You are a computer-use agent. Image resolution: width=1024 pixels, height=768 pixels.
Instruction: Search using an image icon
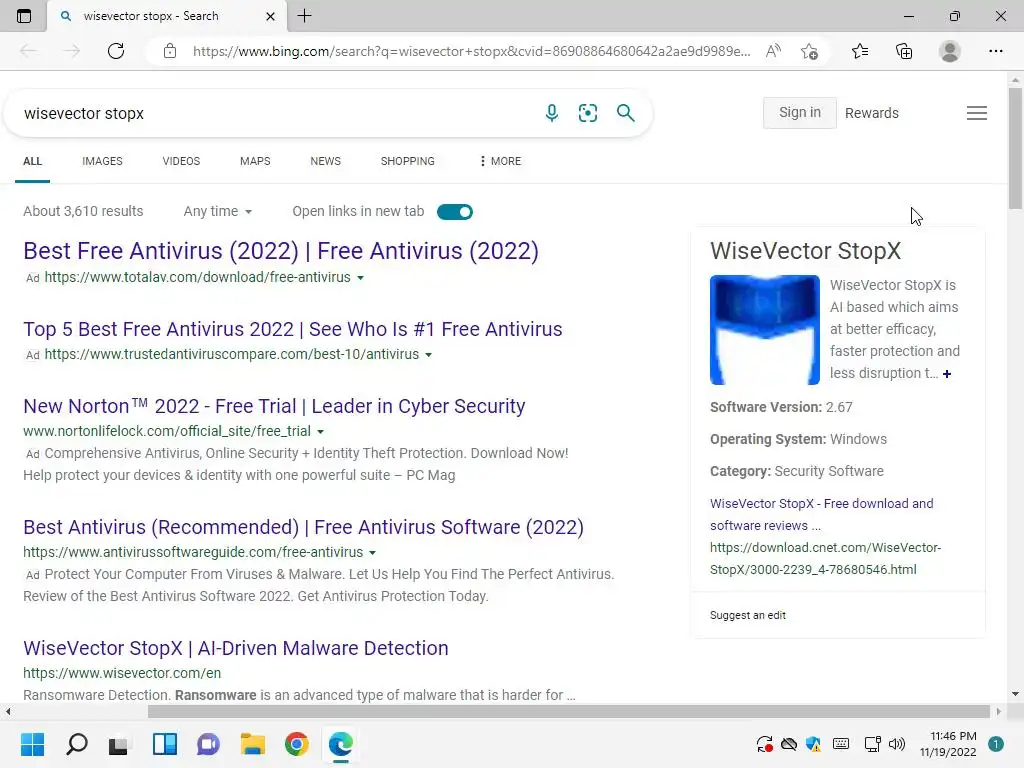pyautogui.click(x=588, y=113)
